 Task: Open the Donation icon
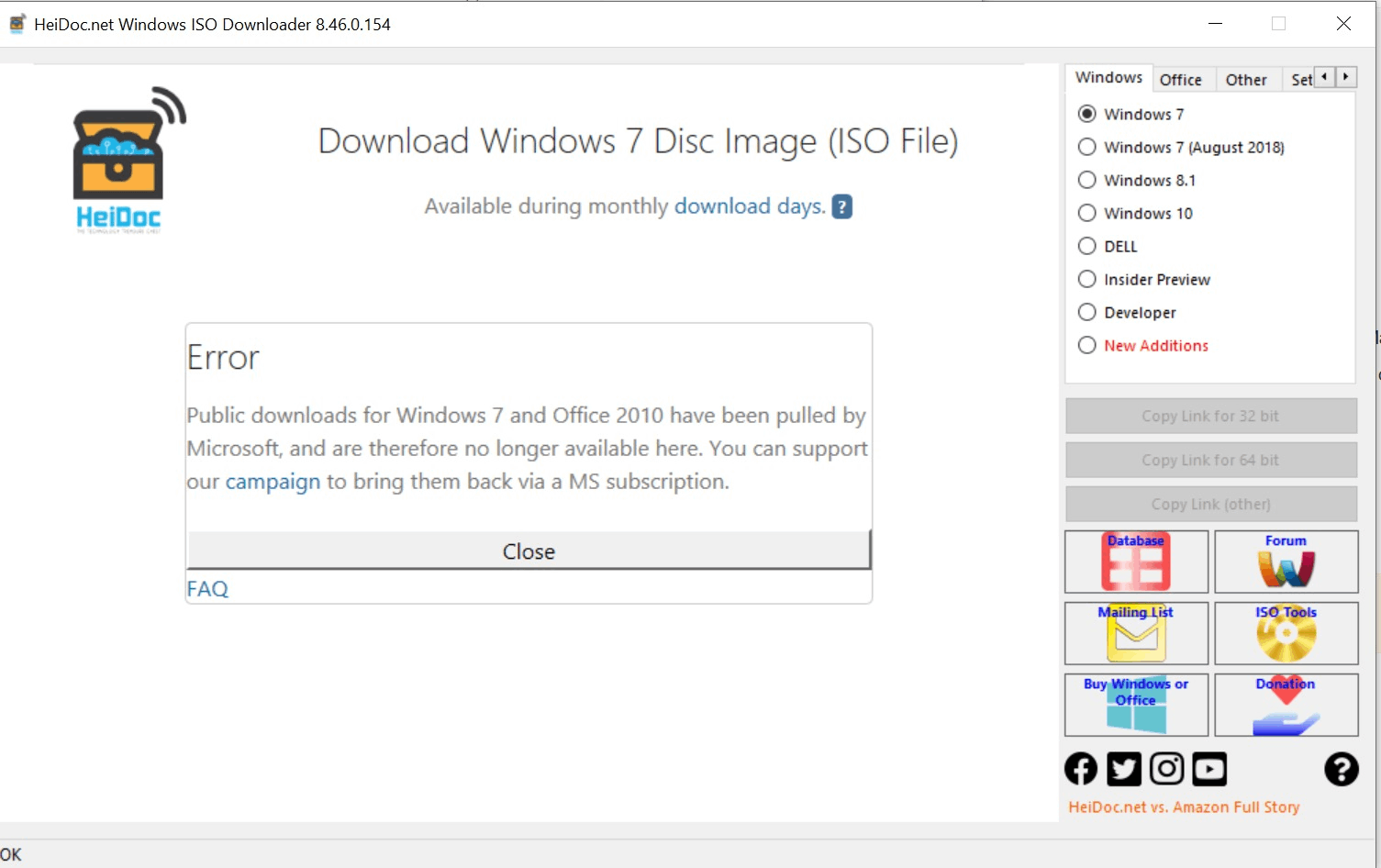[1285, 705]
